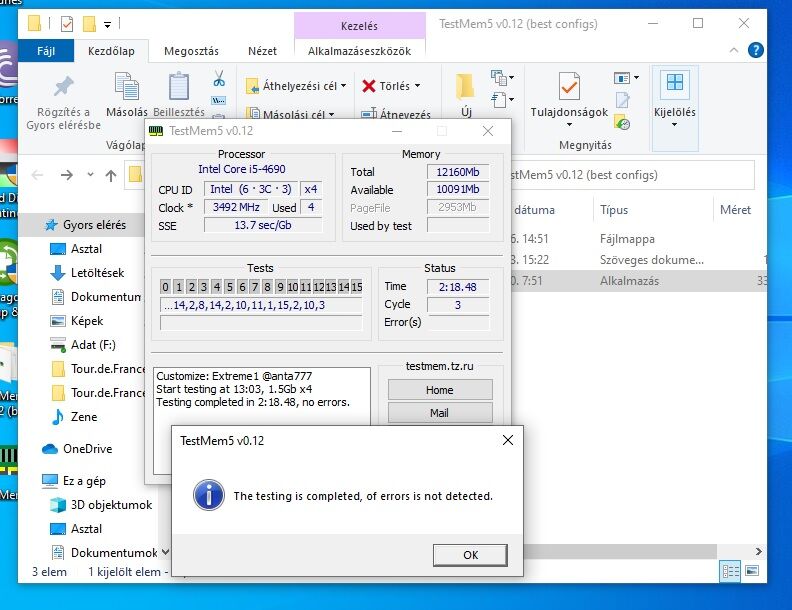The image size is (792, 610).
Task: Click the Beillesztés paste icon
Action: click(x=179, y=86)
